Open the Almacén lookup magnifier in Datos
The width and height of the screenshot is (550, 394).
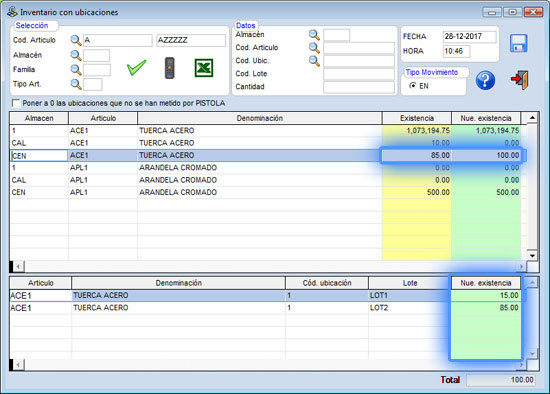[x=314, y=35]
